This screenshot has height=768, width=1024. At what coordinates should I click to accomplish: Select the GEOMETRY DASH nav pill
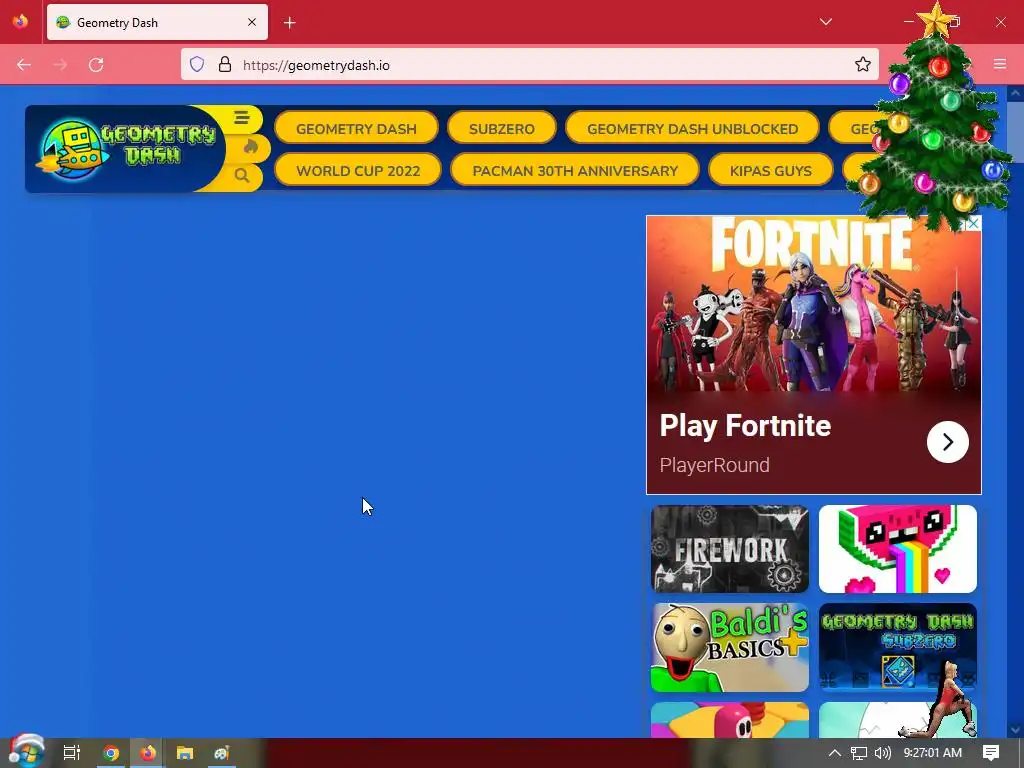click(x=356, y=129)
